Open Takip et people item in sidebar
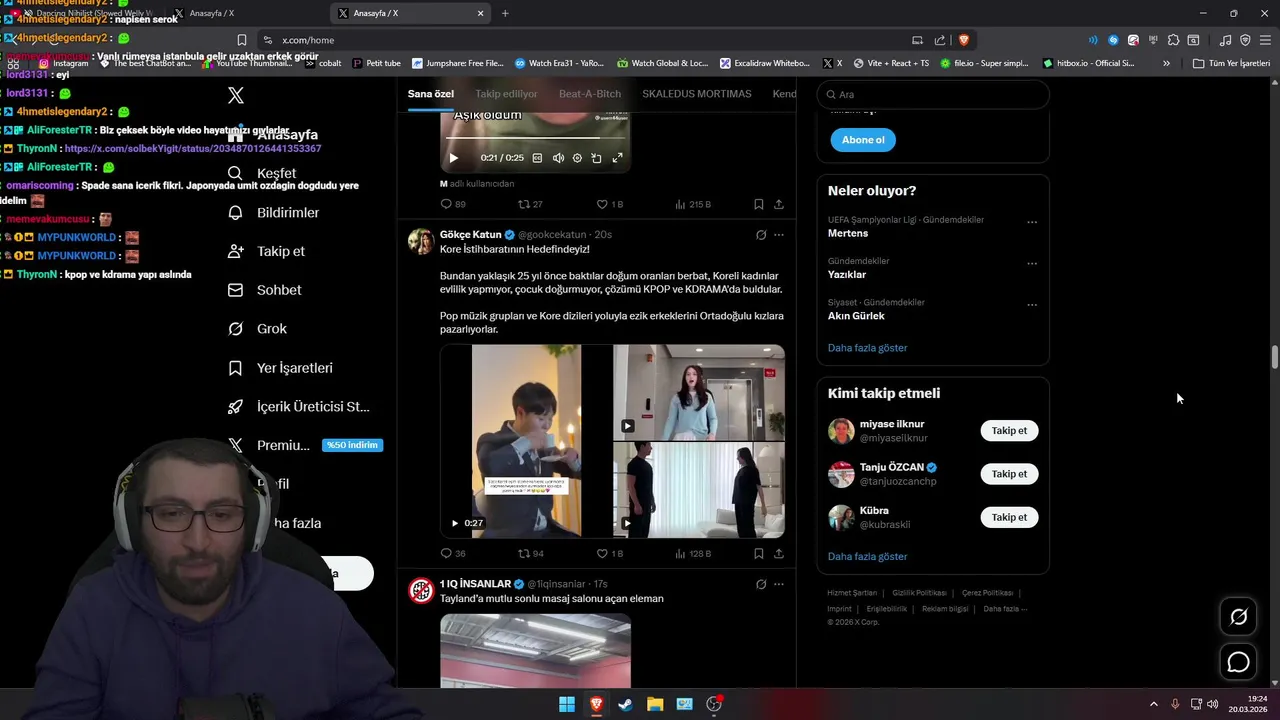The image size is (1280, 720). click(x=266, y=251)
